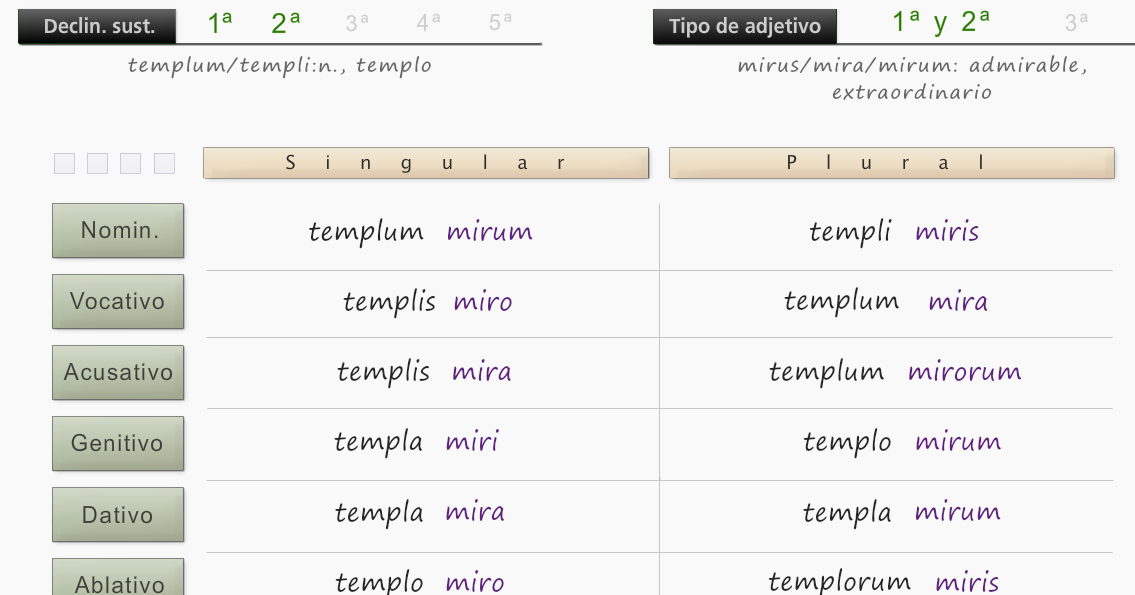Switch to the 3ª noun declension
Screen dimensions: 1135x595
click(x=357, y=23)
